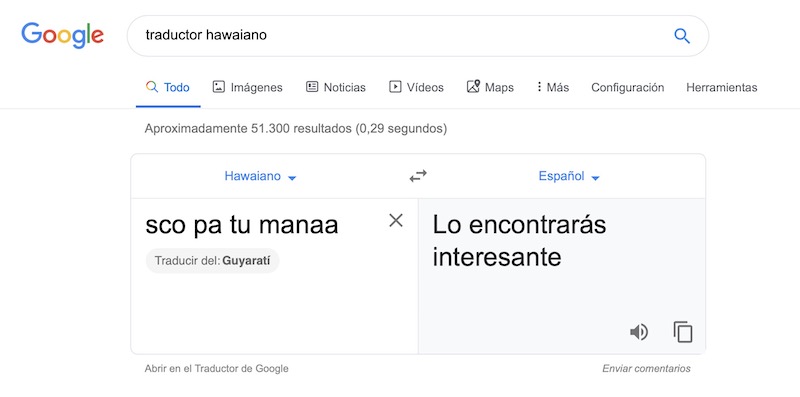Screen dimensions: 800x397
Task: Select the Todo tab
Action: click(x=168, y=87)
